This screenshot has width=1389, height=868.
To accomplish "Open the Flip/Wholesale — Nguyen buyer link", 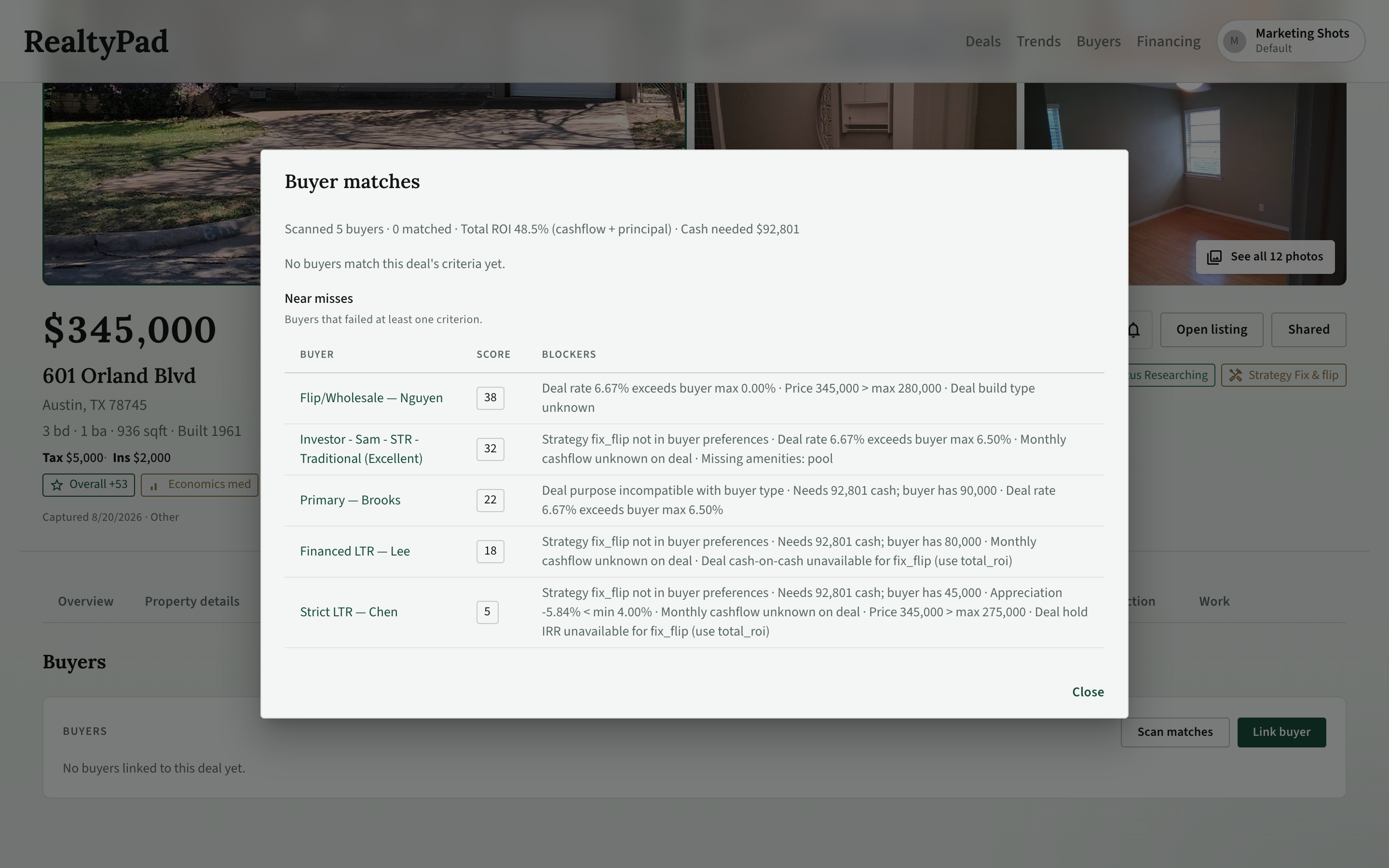I will tap(371, 398).
